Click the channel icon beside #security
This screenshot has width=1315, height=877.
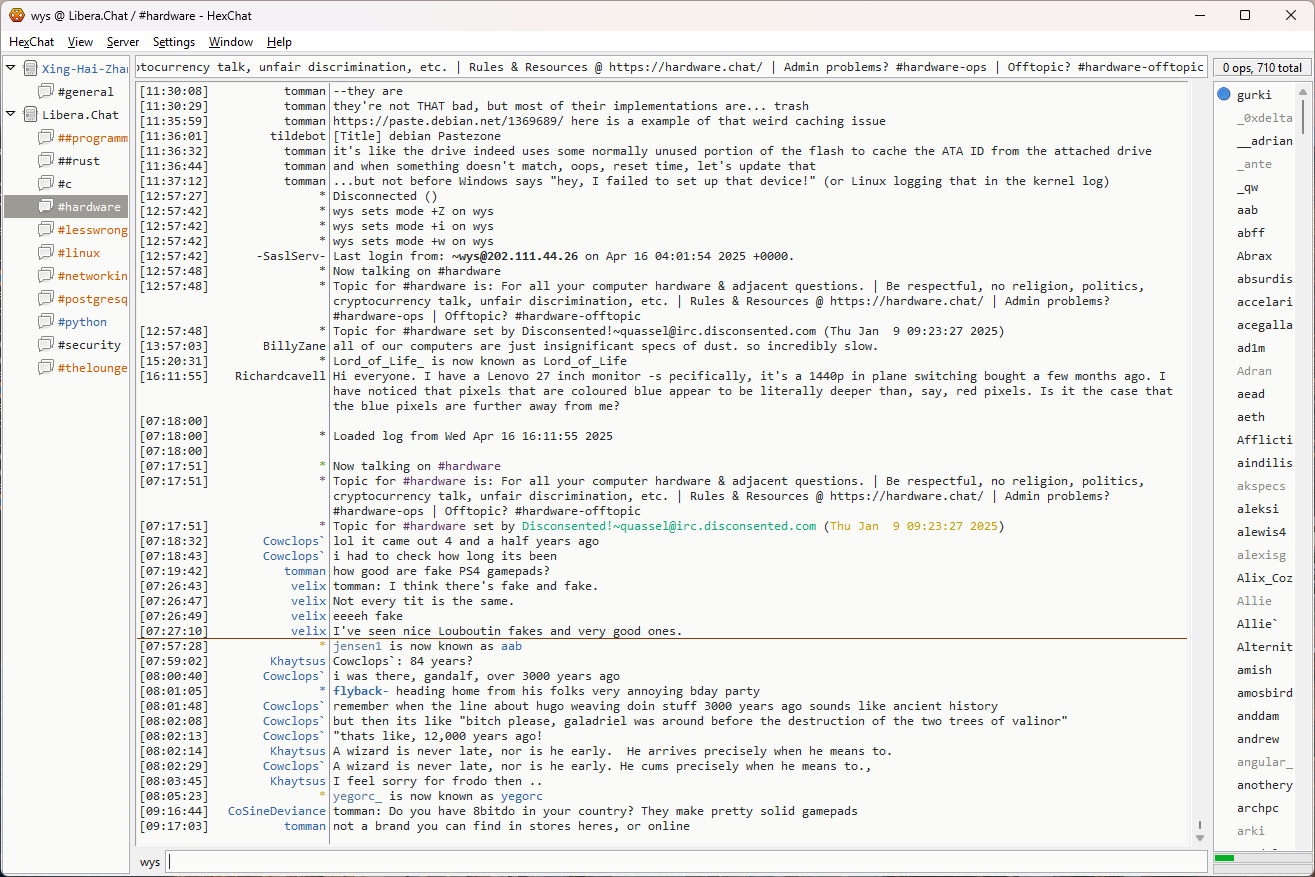46,345
